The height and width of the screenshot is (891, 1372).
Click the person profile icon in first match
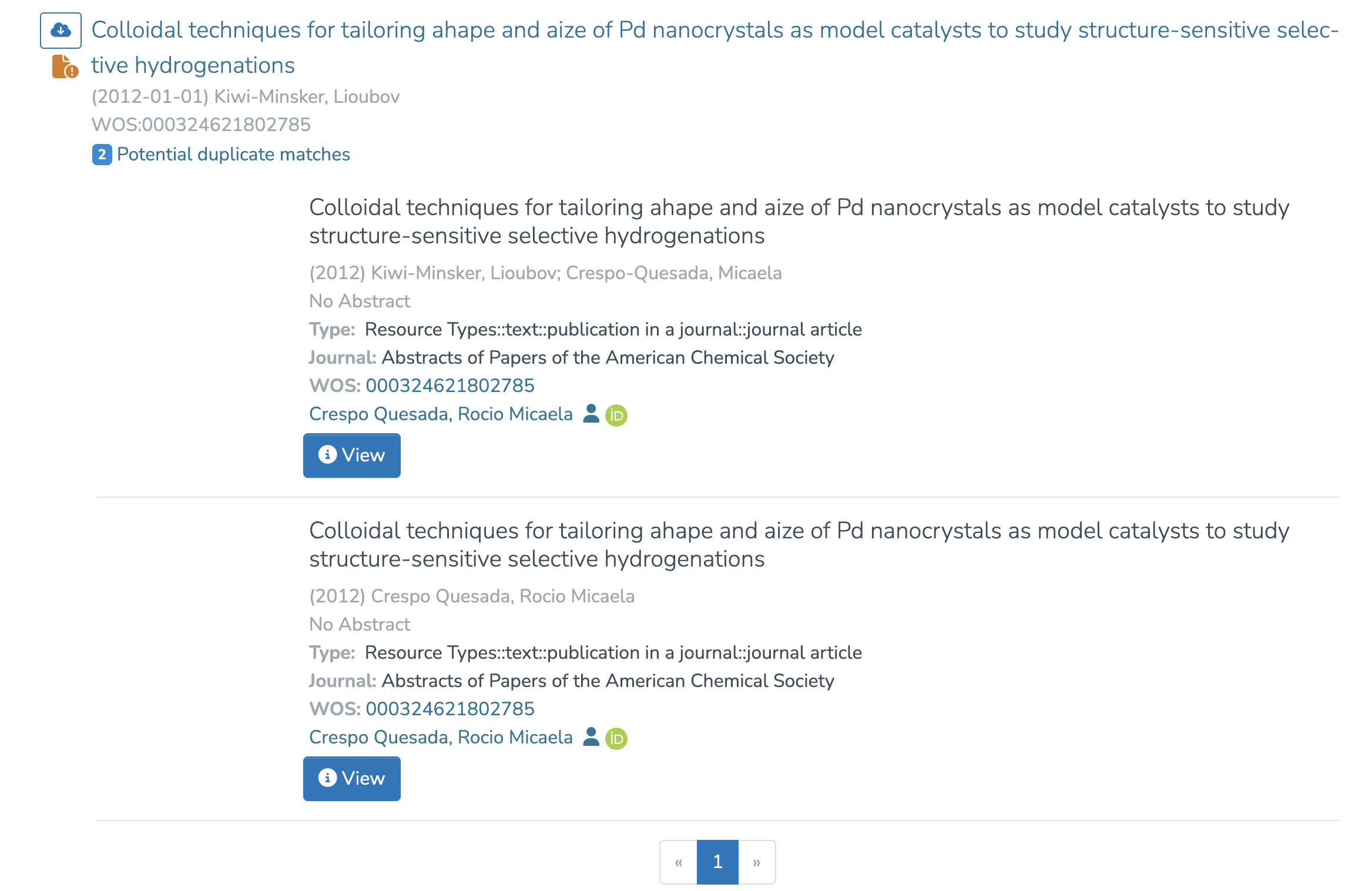(591, 414)
